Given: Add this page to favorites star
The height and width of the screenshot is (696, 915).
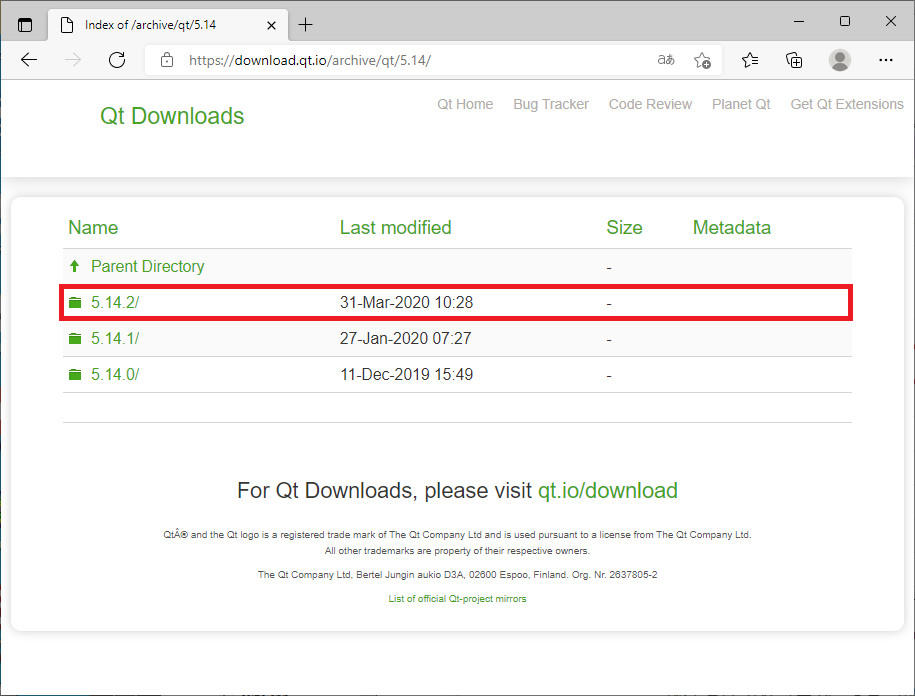Looking at the screenshot, I should tap(702, 60).
